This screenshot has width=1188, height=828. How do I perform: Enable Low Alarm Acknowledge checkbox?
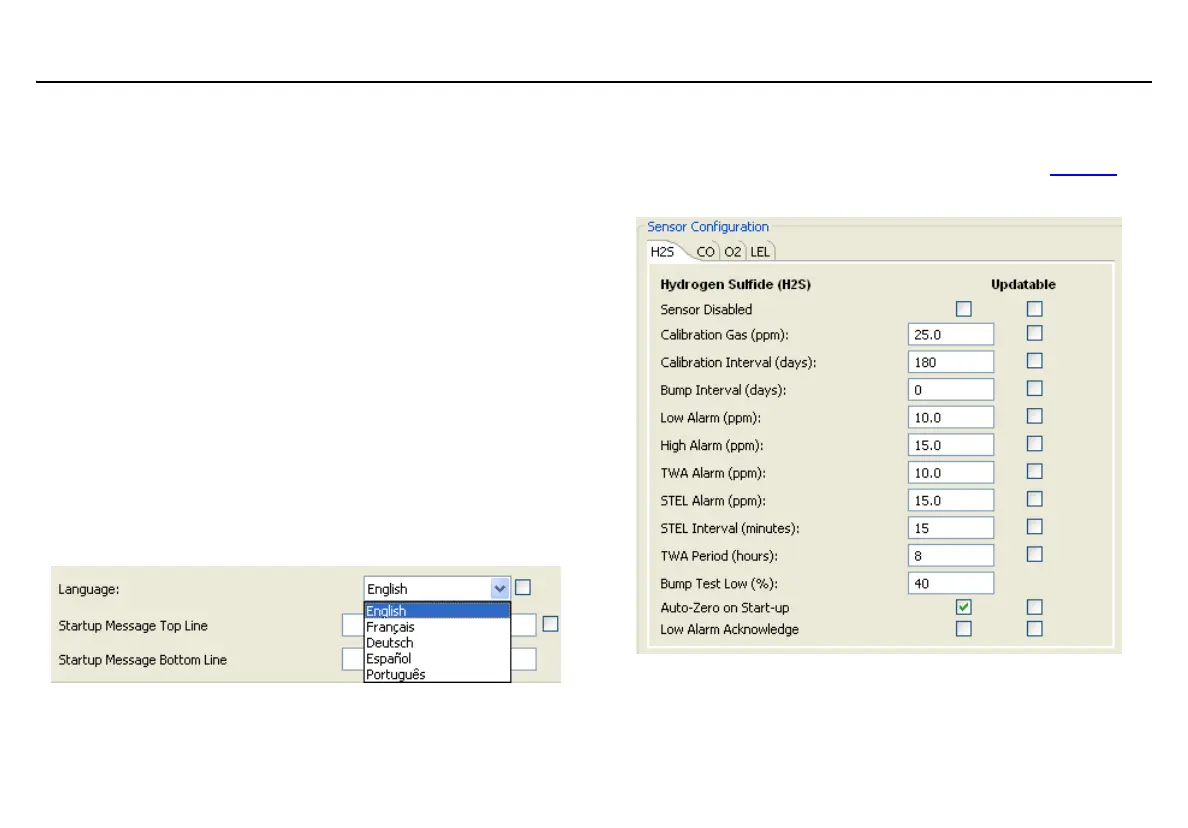(964, 629)
